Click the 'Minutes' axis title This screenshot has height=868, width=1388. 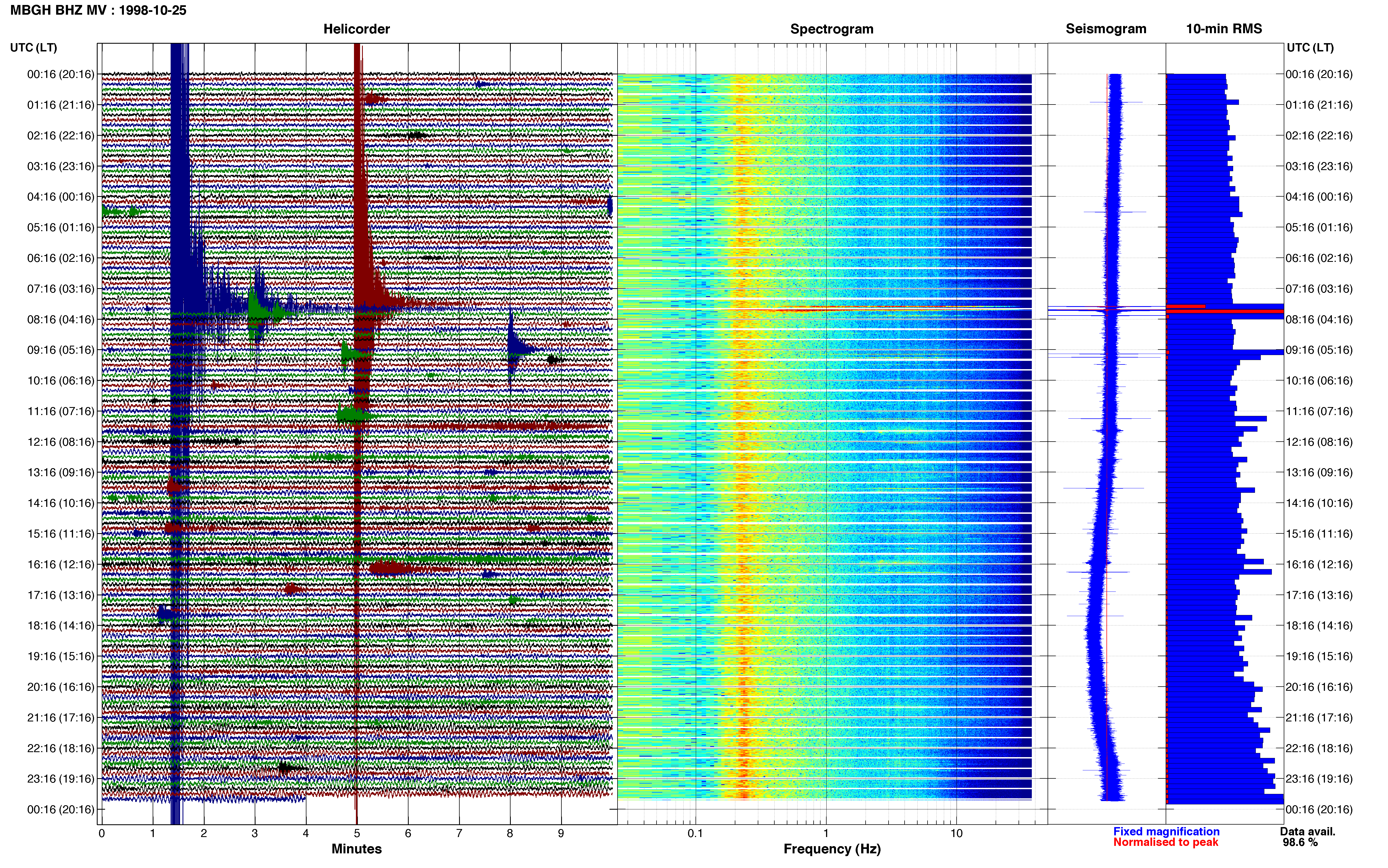coord(356,849)
